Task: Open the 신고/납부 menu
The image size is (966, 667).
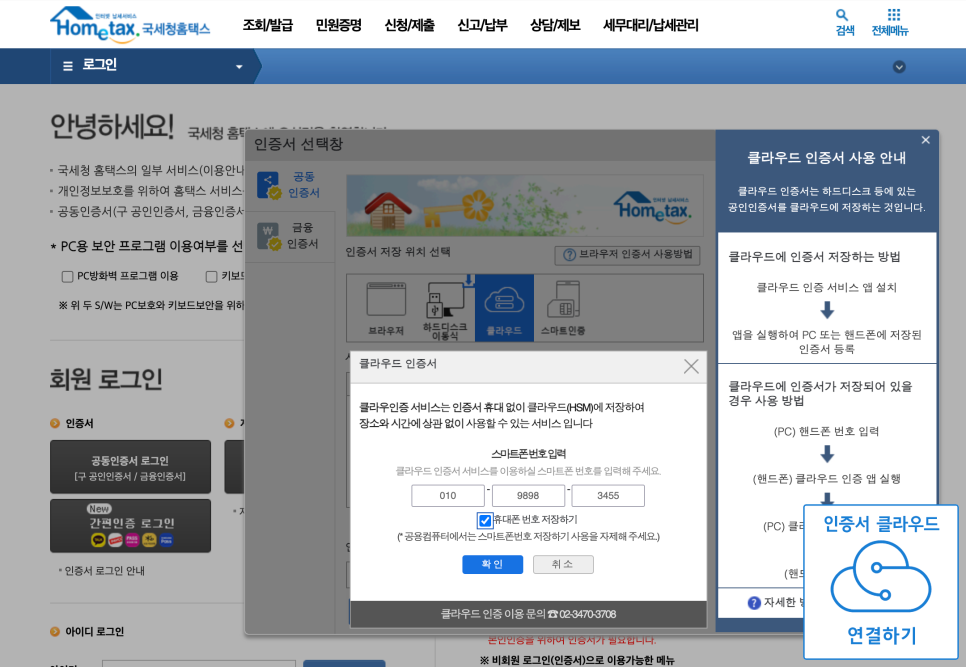Action: (x=482, y=25)
